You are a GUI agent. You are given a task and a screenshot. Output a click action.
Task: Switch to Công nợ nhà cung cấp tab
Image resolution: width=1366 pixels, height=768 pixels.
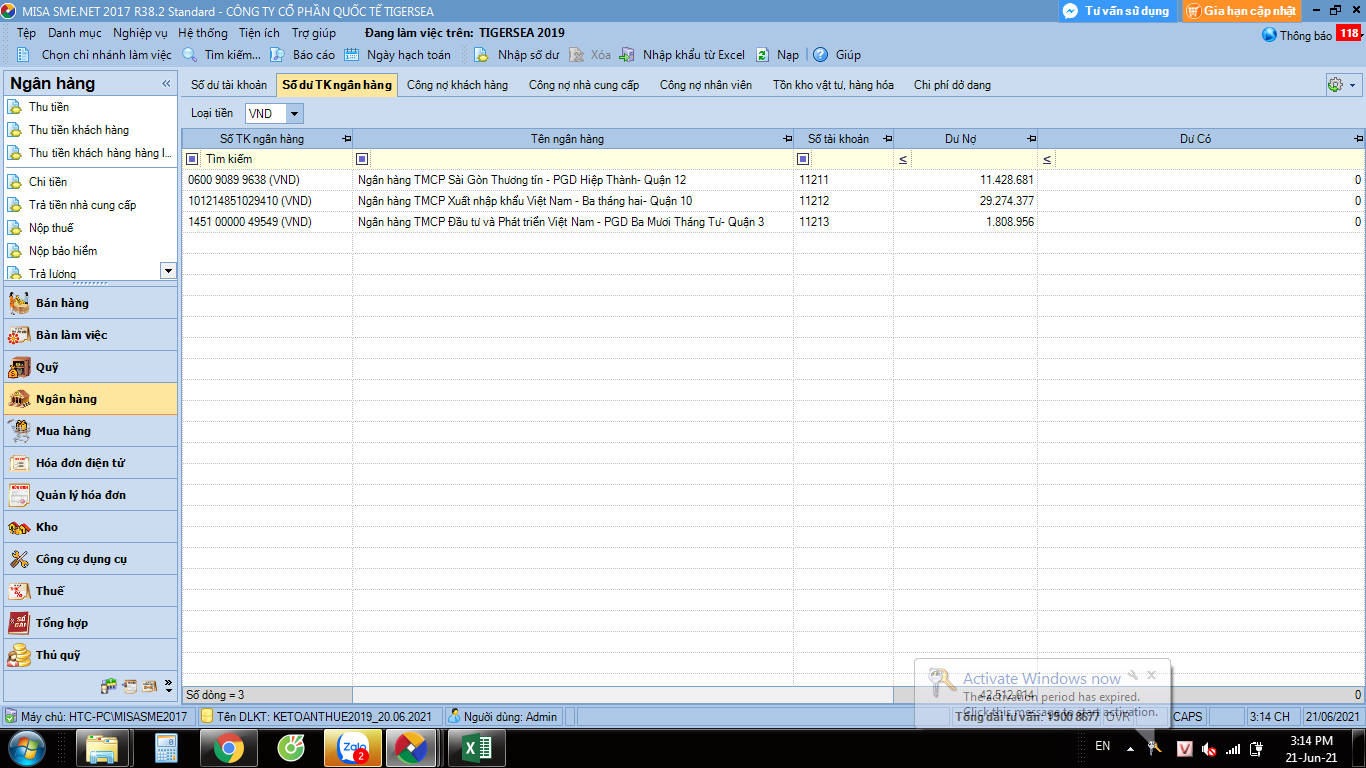coord(584,85)
